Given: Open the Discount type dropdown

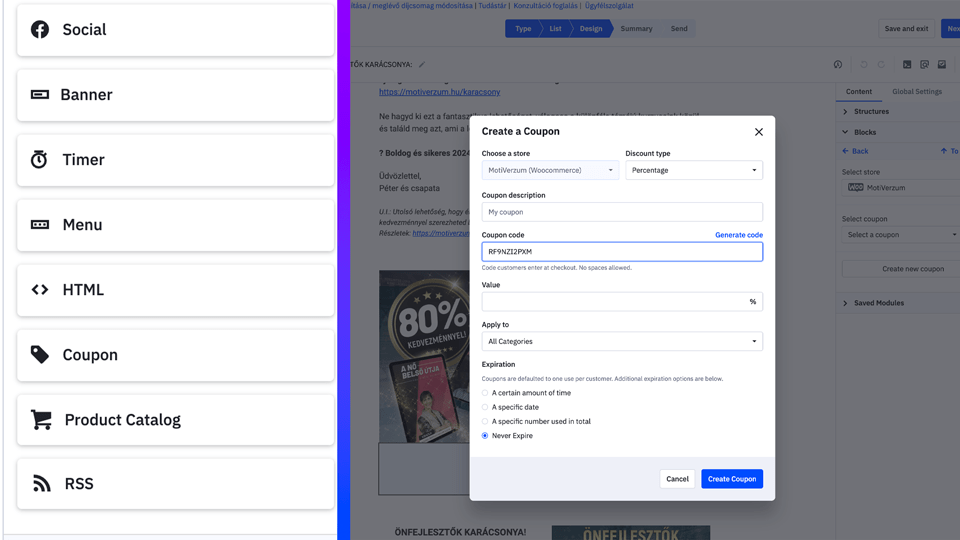Looking at the screenshot, I should [x=693, y=170].
